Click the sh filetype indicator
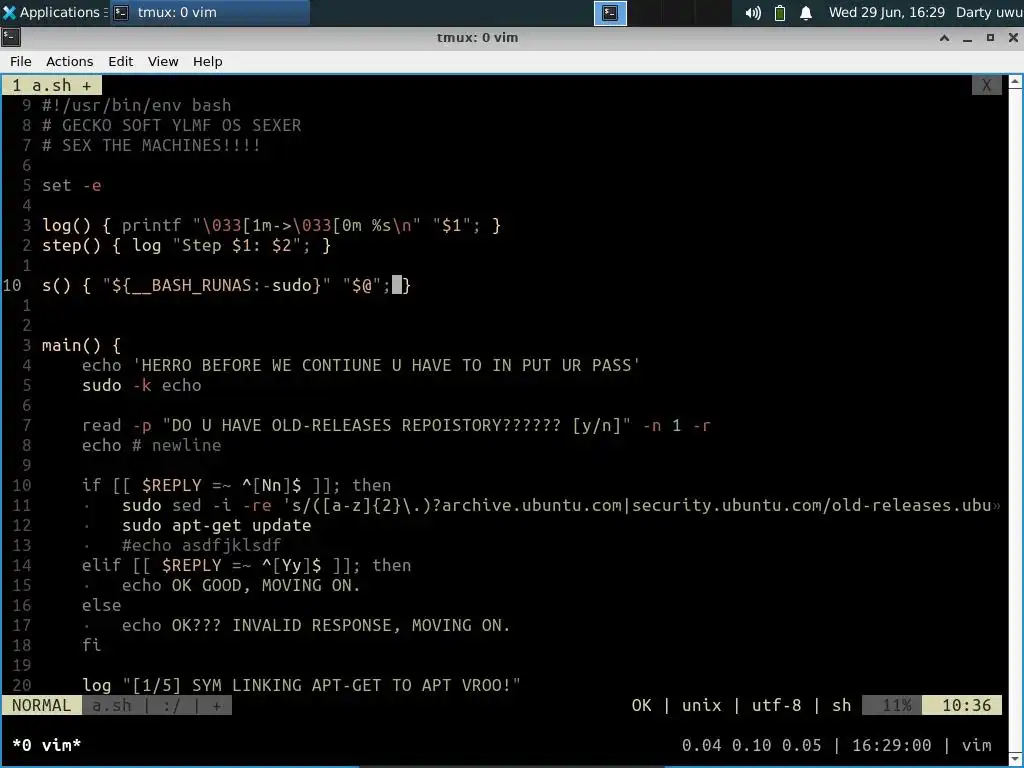 click(x=842, y=705)
